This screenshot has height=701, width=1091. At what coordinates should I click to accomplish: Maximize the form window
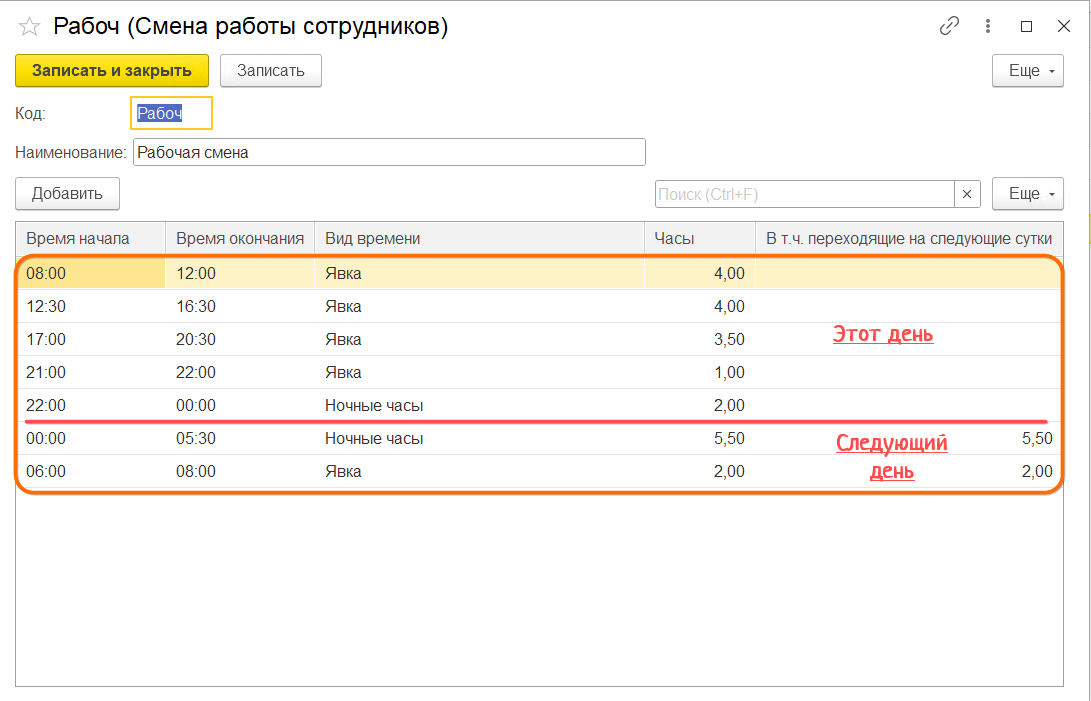pyautogui.click(x=1026, y=27)
